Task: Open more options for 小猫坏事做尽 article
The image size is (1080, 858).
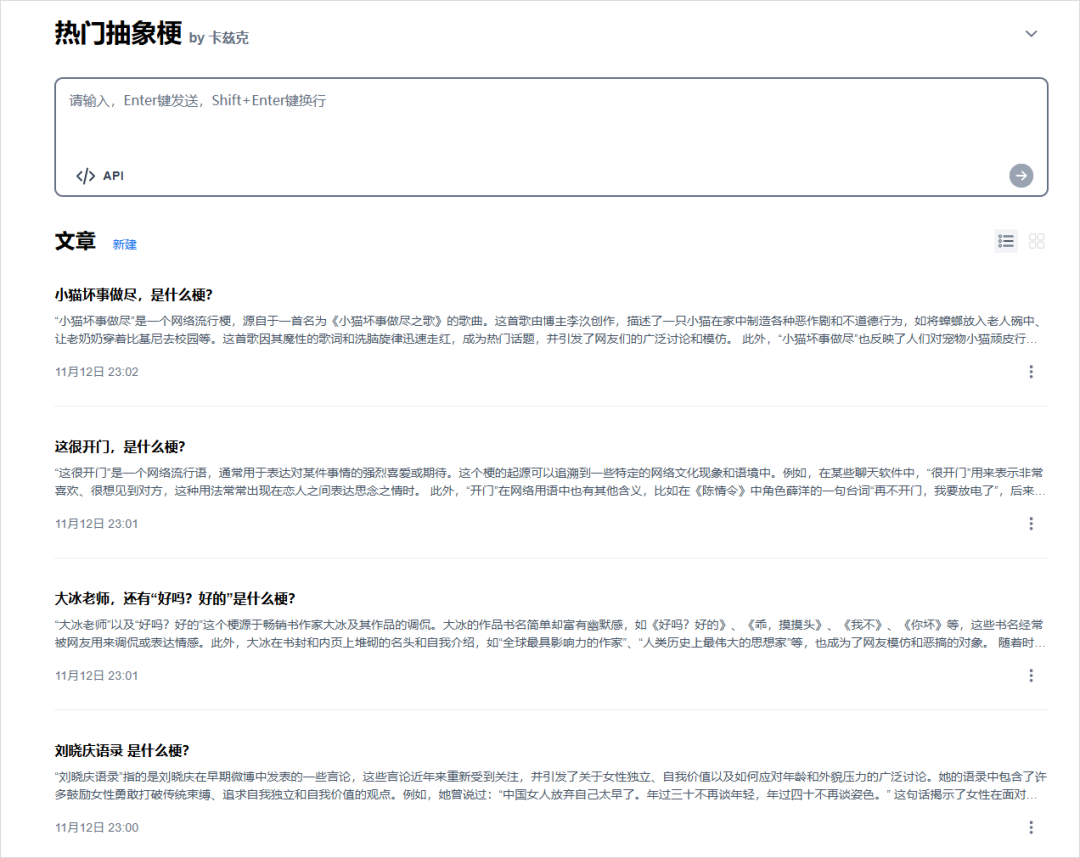Action: [x=1031, y=372]
